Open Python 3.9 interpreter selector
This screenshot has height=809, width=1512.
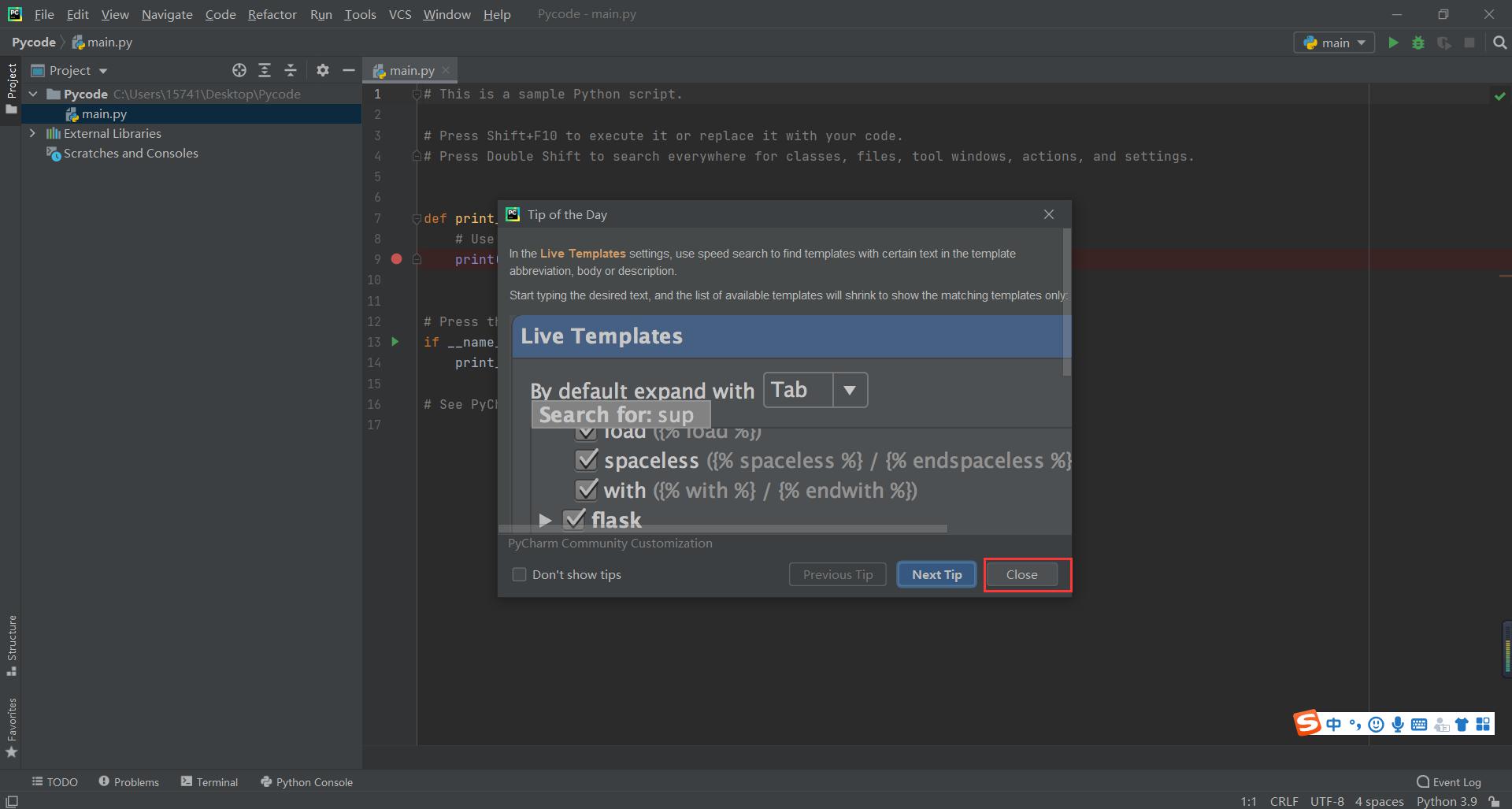pos(1447,801)
